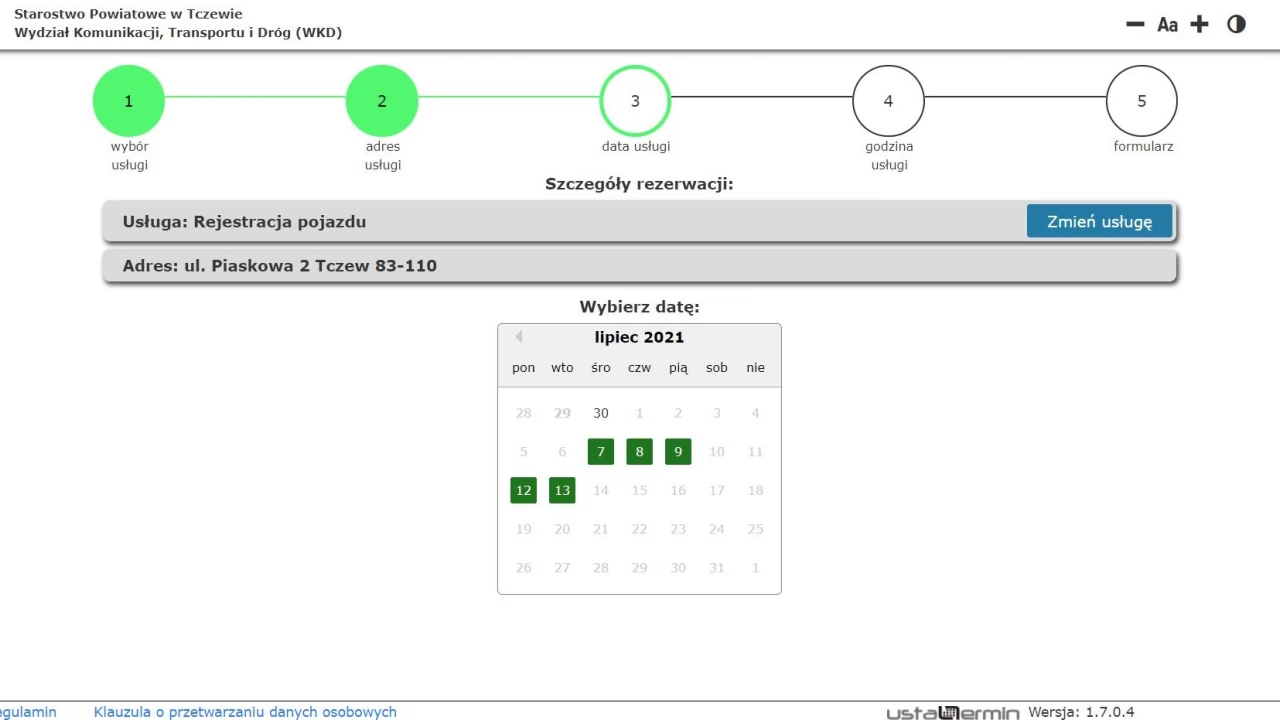Toggle high contrast mode icon
Screen dimensions: 1280x720
[1237, 24]
